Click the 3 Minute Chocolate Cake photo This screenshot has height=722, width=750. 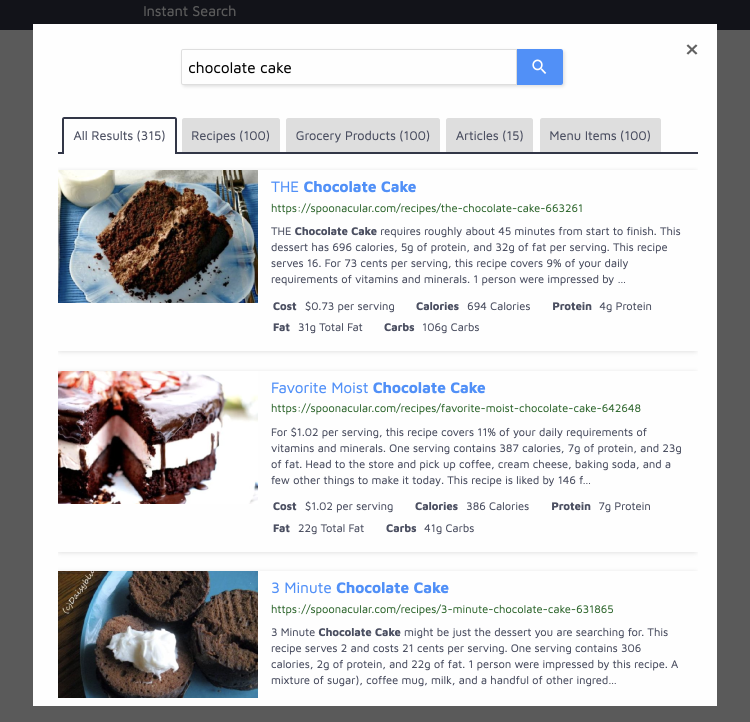pyautogui.click(x=158, y=634)
